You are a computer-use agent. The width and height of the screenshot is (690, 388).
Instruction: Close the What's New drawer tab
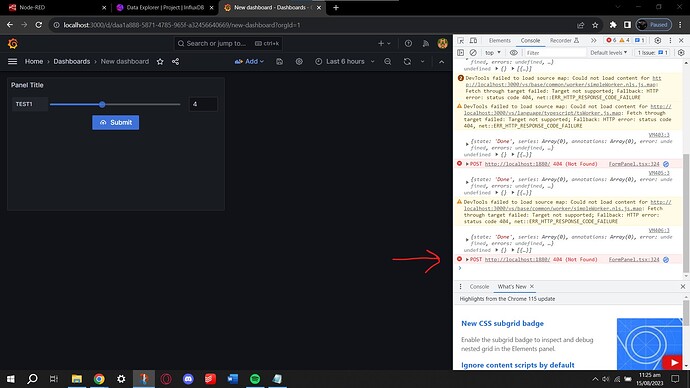click(532, 286)
